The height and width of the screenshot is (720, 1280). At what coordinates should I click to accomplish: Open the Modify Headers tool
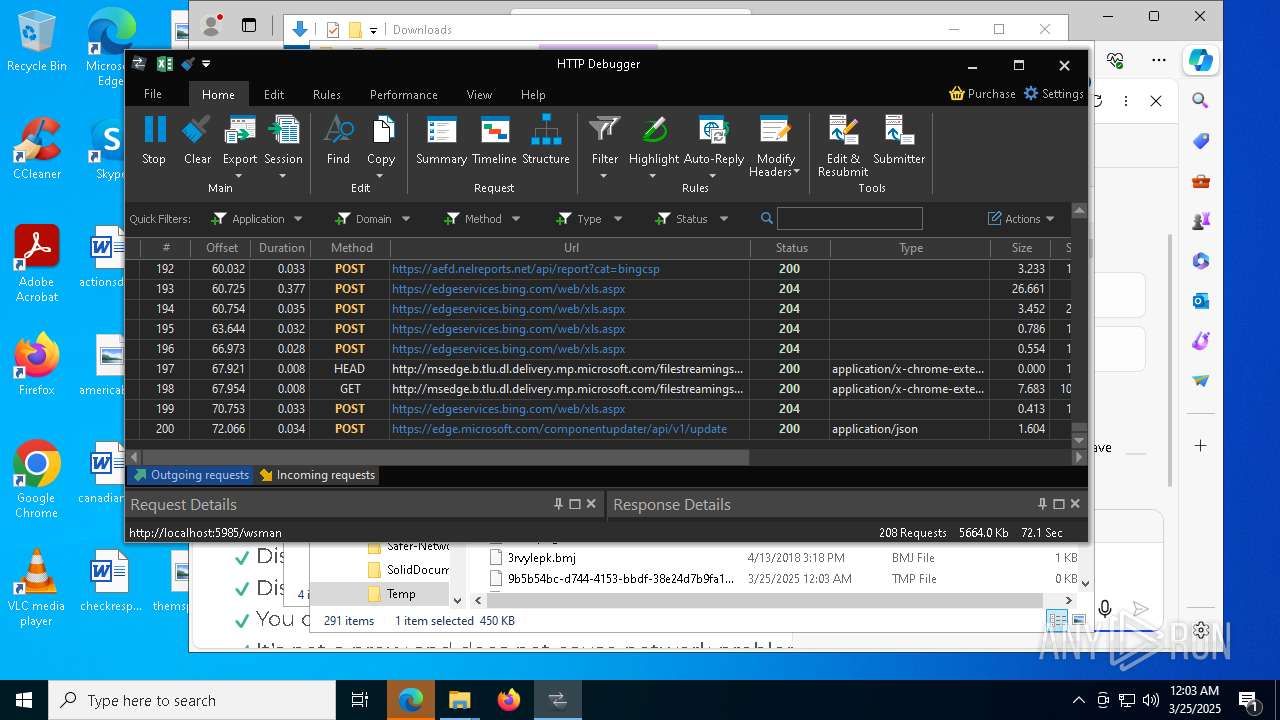coord(775,146)
